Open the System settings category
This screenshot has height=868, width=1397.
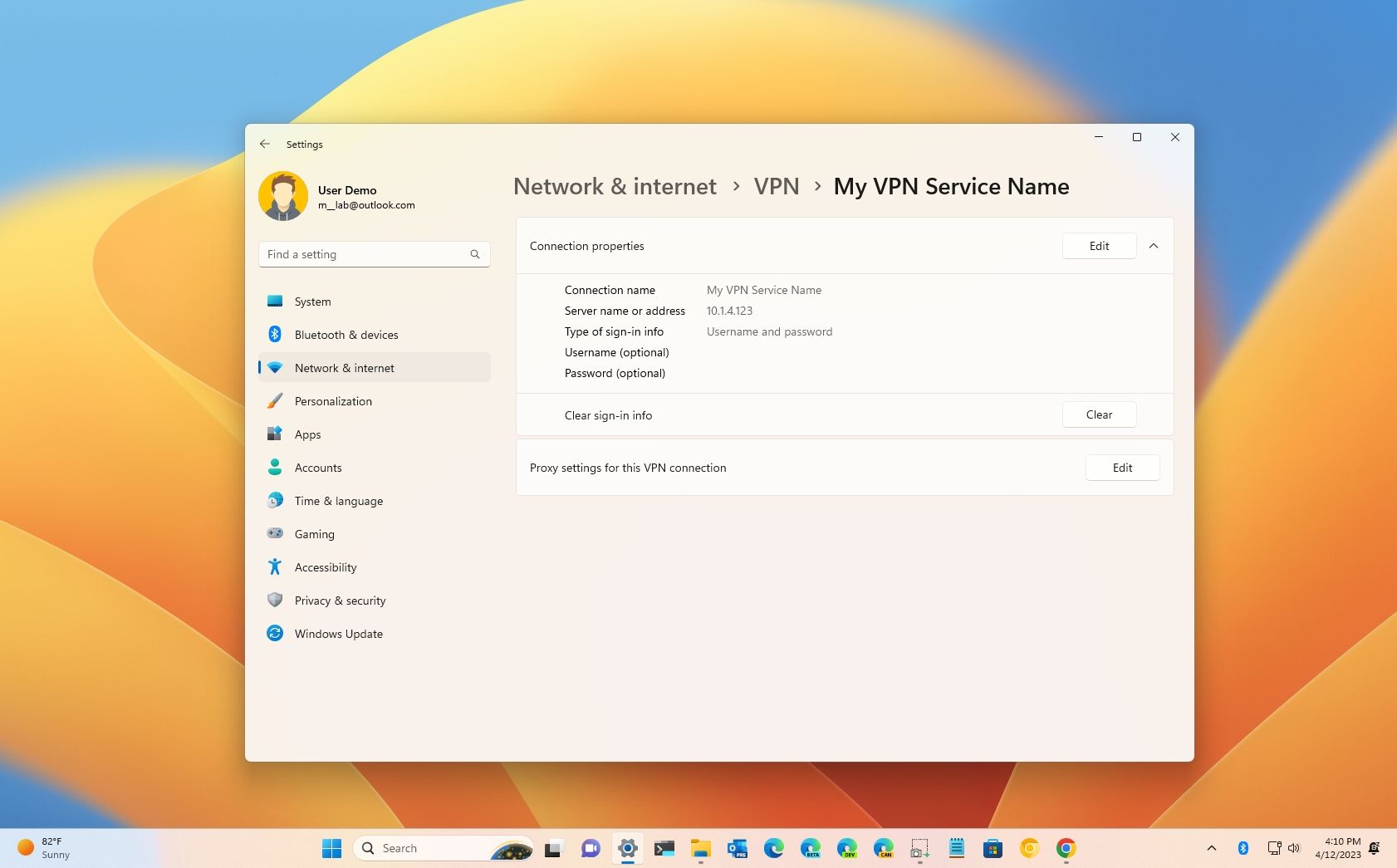375,302
